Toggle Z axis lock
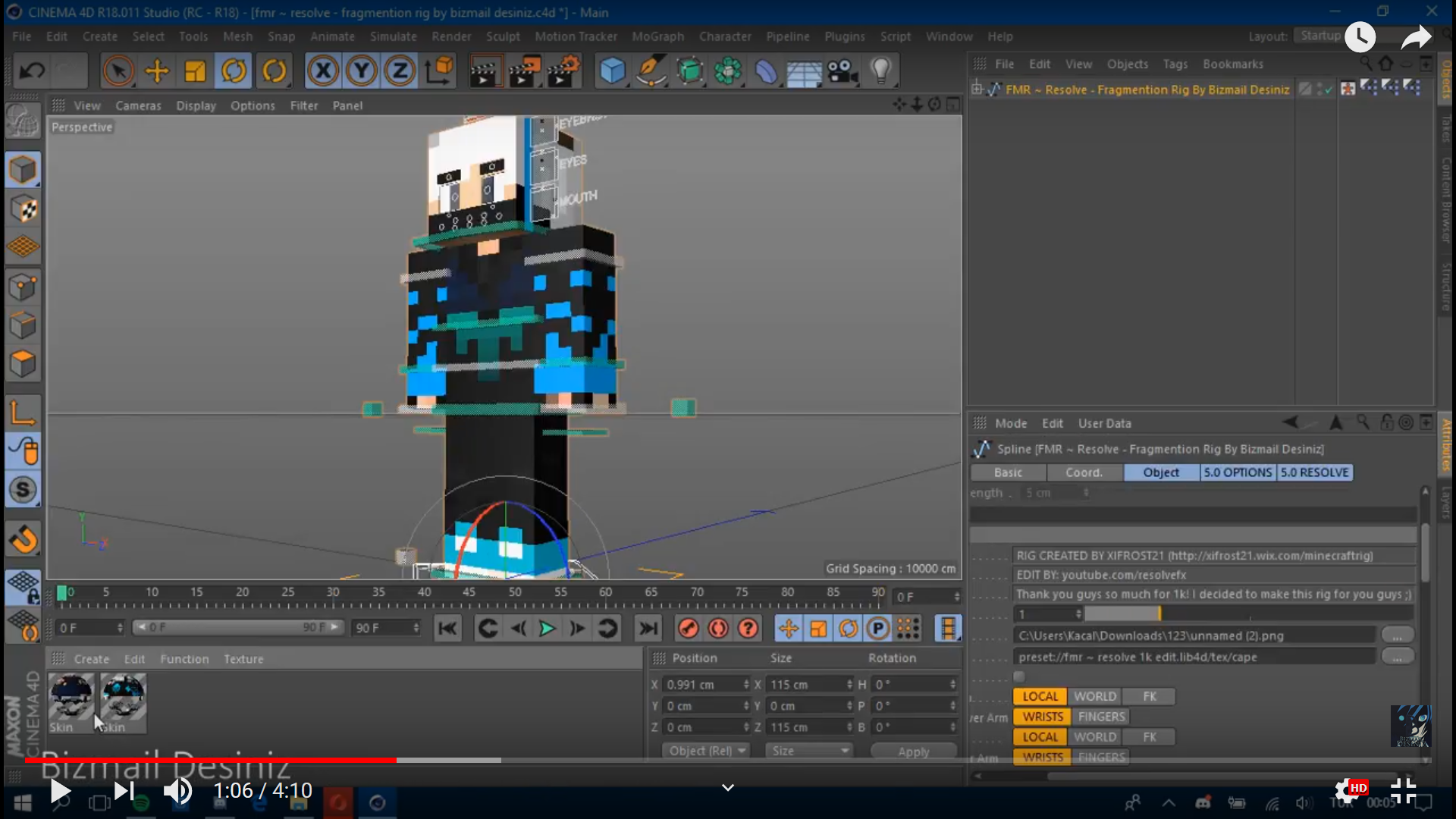Viewport: 1456px width, 819px height. coord(400,71)
